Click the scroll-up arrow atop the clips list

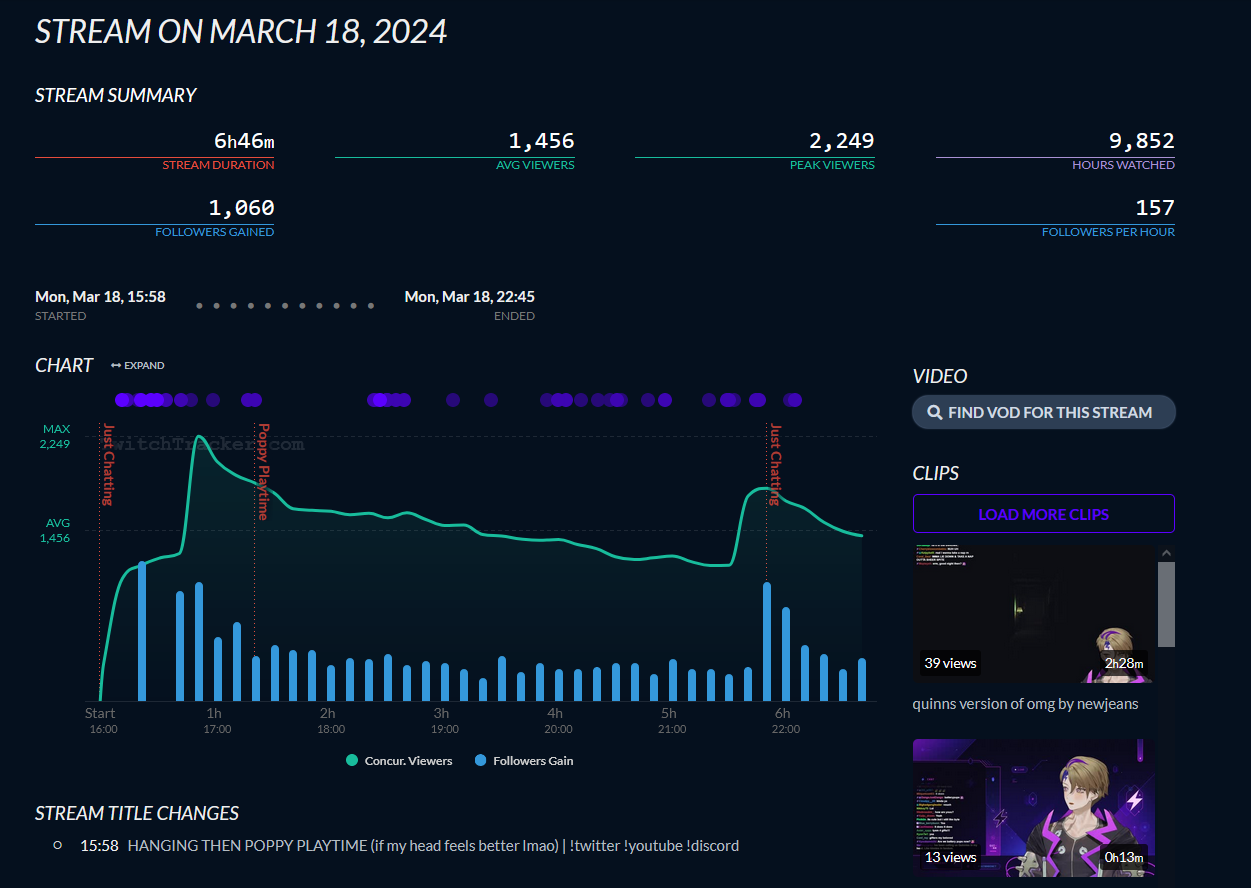pos(1165,552)
